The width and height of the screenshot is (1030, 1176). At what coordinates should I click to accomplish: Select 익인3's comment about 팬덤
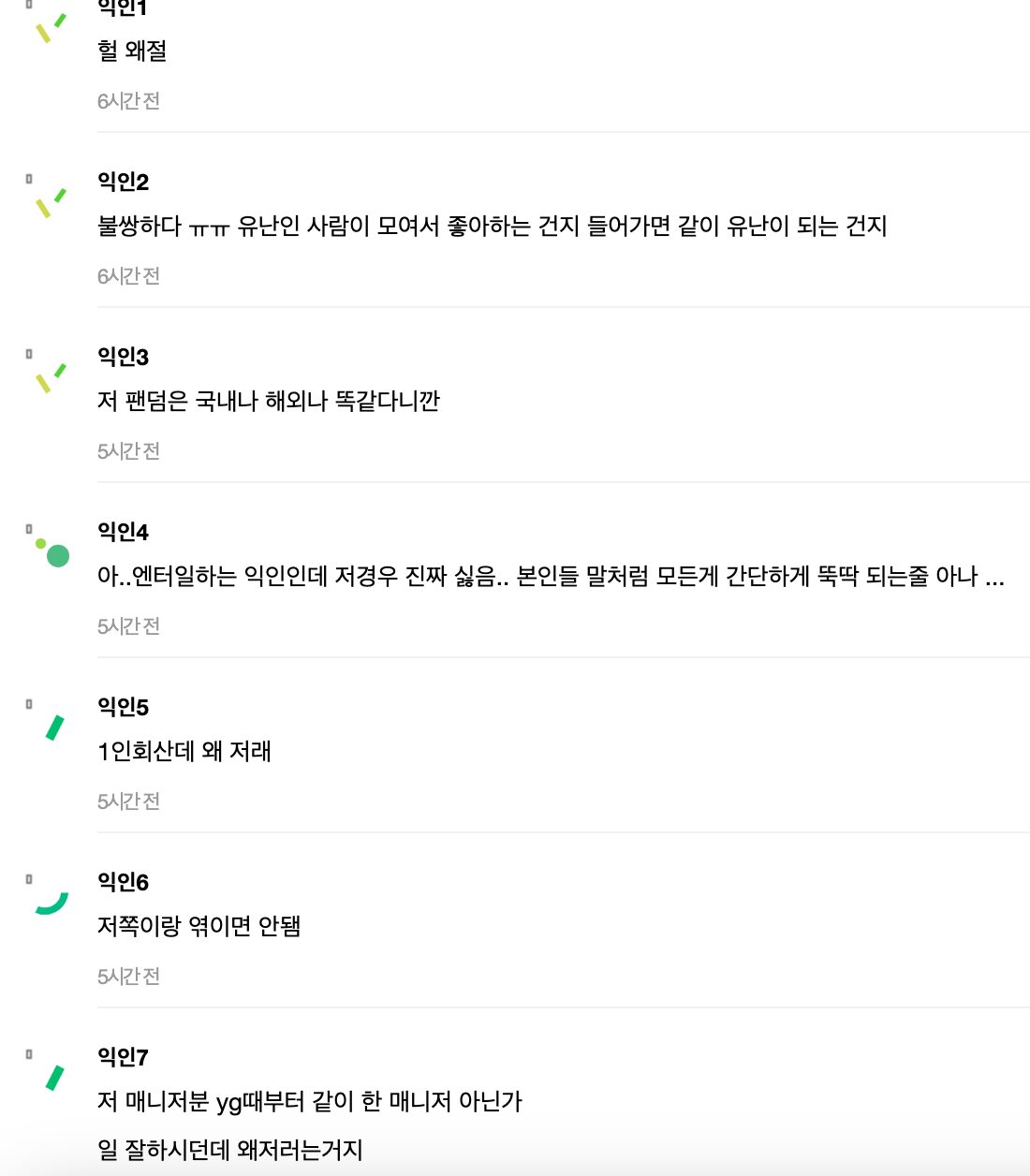pyautogui.click(x=268, y=401)
